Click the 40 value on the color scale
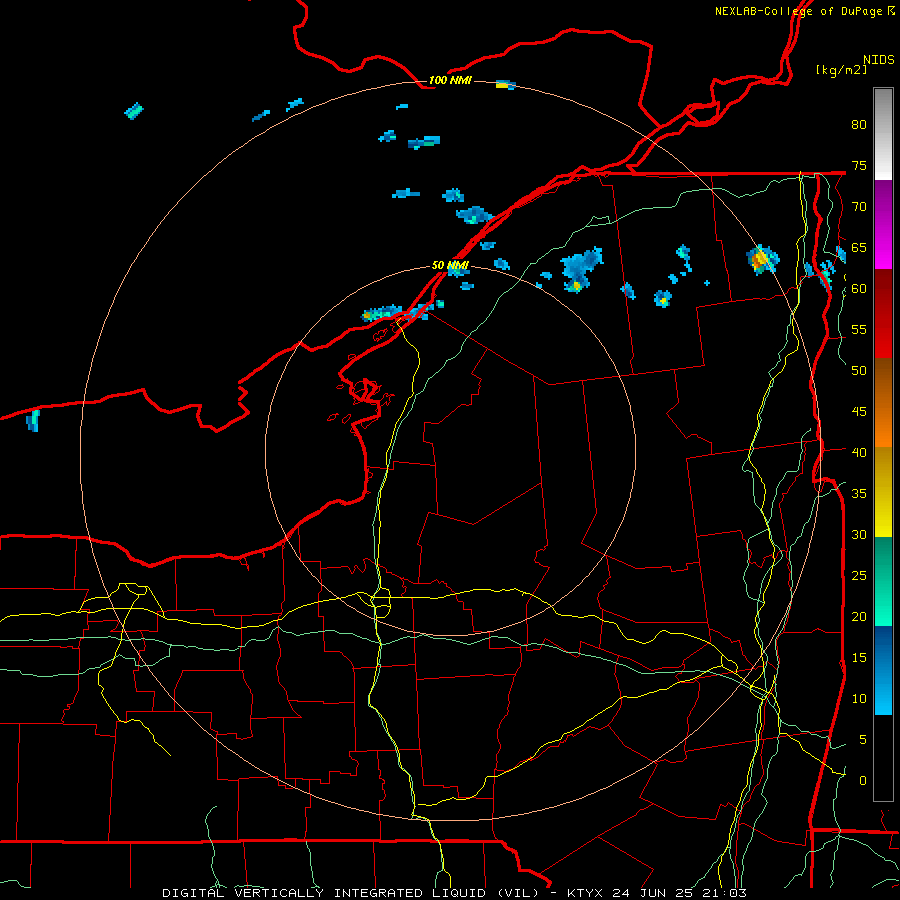This screenshot has width=900, height=900. pyautogui.click(x=859, y=452)
